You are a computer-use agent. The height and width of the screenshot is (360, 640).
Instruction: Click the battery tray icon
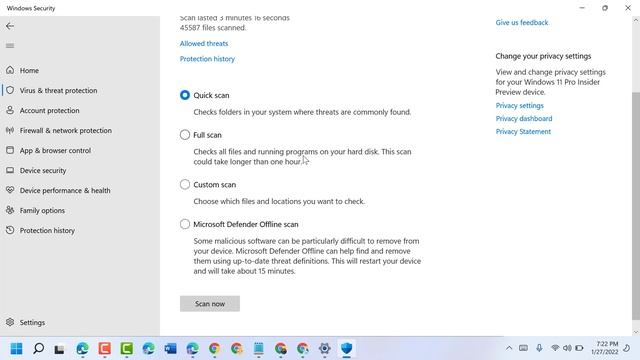[579, 348]
